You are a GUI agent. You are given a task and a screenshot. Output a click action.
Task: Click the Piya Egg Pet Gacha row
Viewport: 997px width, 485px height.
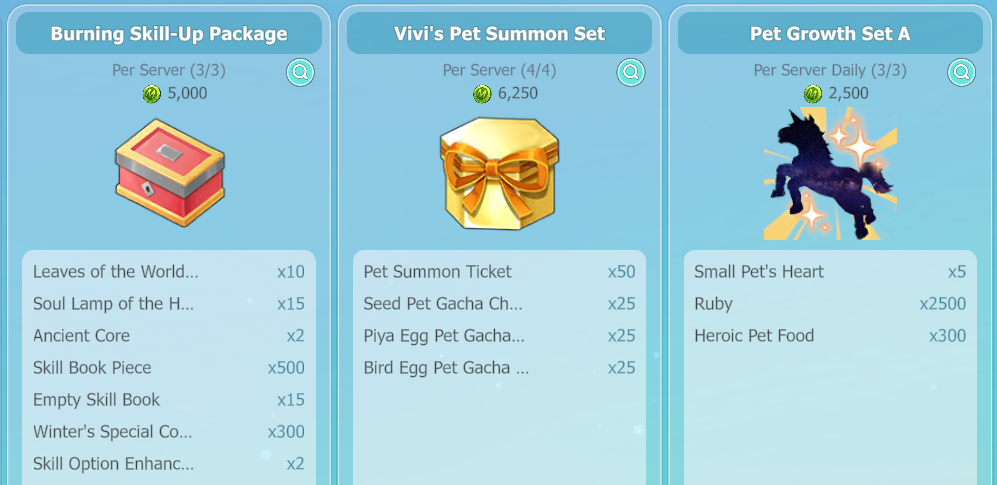pyautogui.click(x=500, y=336)
